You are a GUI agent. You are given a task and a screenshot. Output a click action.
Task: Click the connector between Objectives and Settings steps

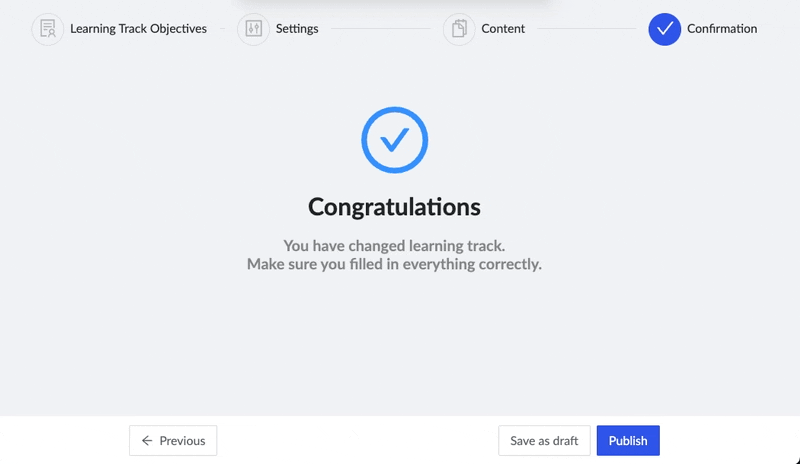(x=224, y=29)
